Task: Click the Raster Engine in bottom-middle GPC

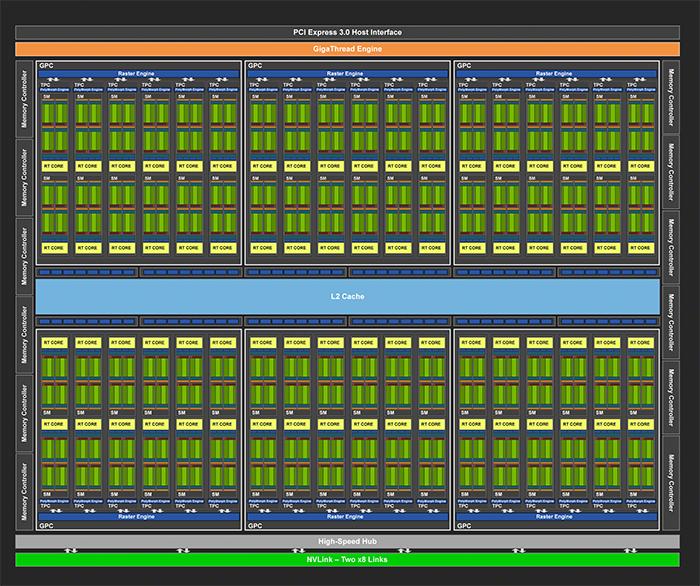Action: coord(347,517)
